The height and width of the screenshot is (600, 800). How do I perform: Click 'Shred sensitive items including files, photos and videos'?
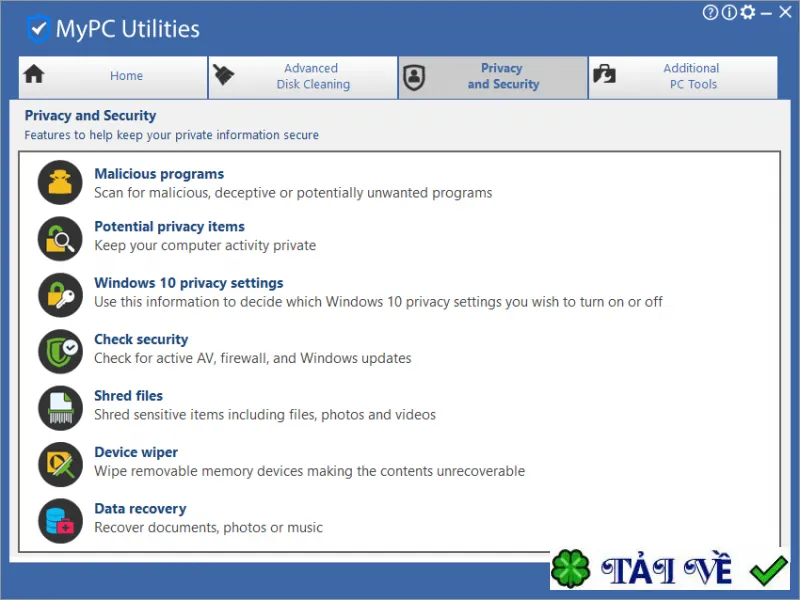click(265, 415)
